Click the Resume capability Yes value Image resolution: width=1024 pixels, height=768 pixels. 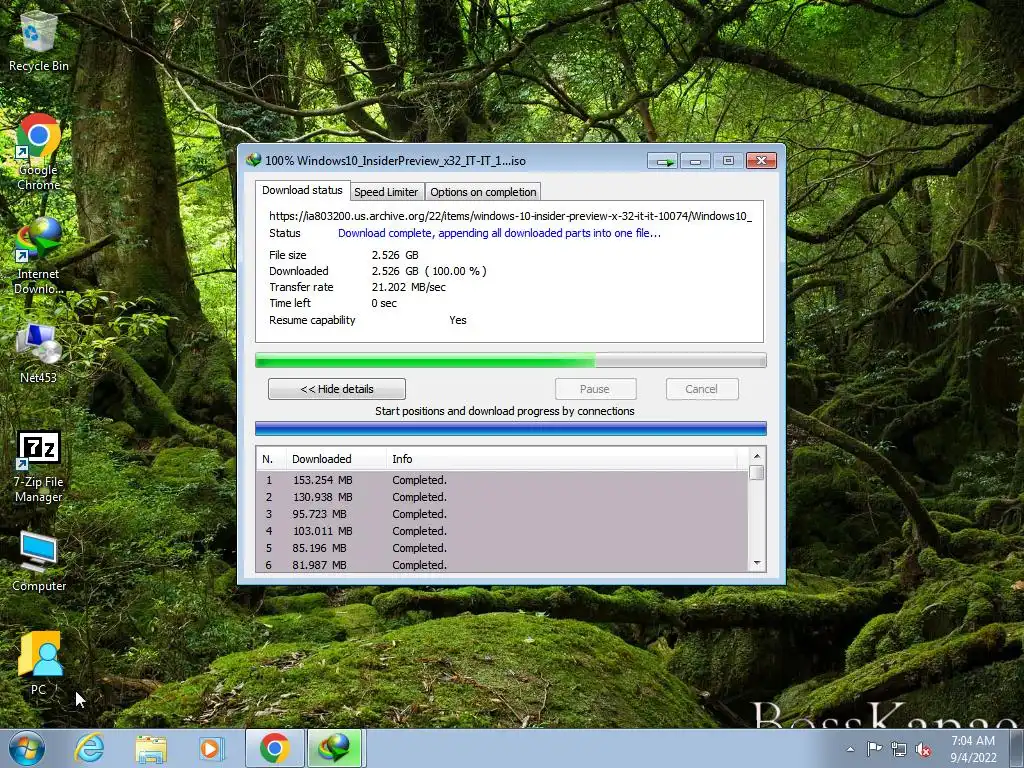458,320
